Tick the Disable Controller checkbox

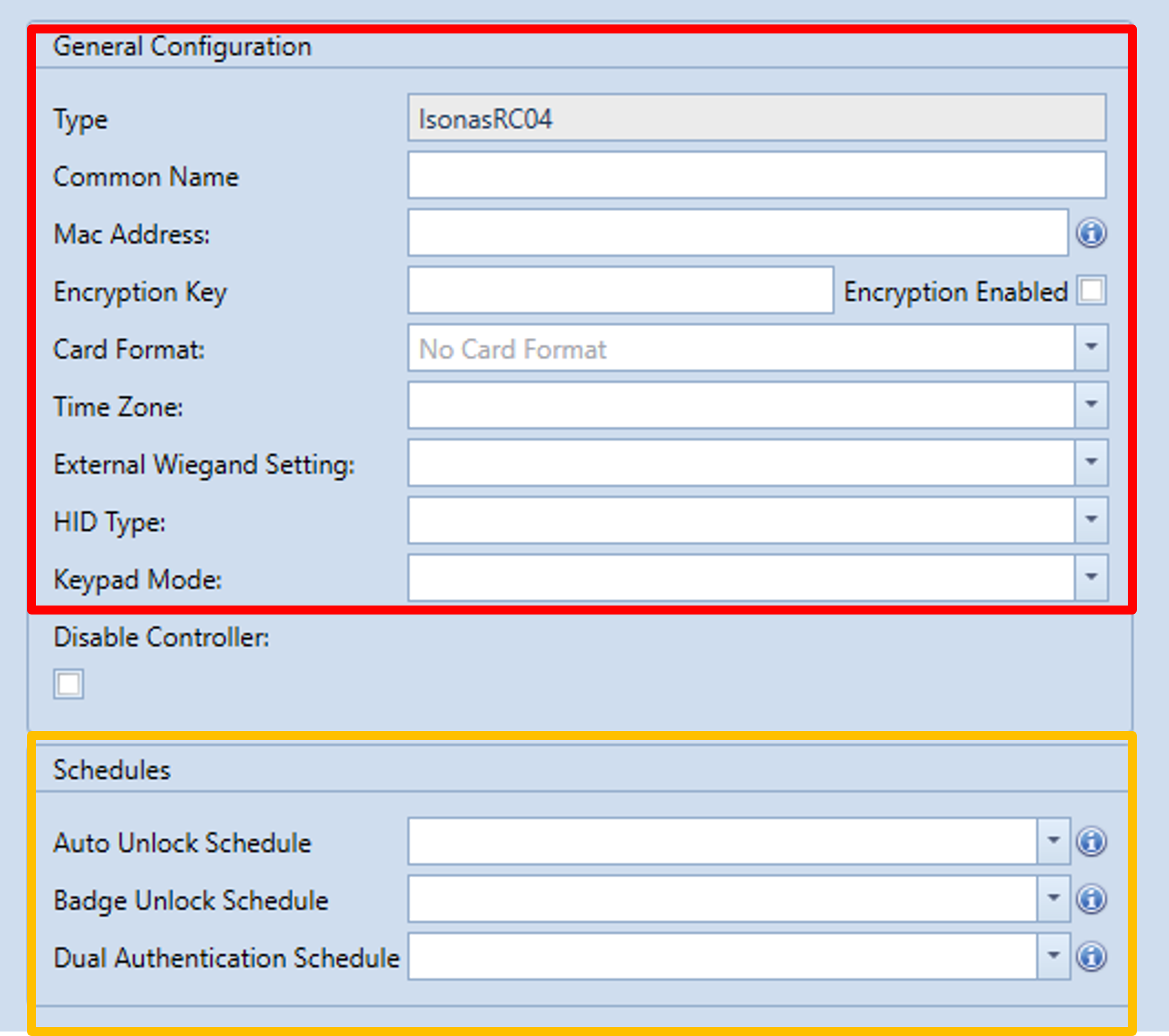(68, 684)
